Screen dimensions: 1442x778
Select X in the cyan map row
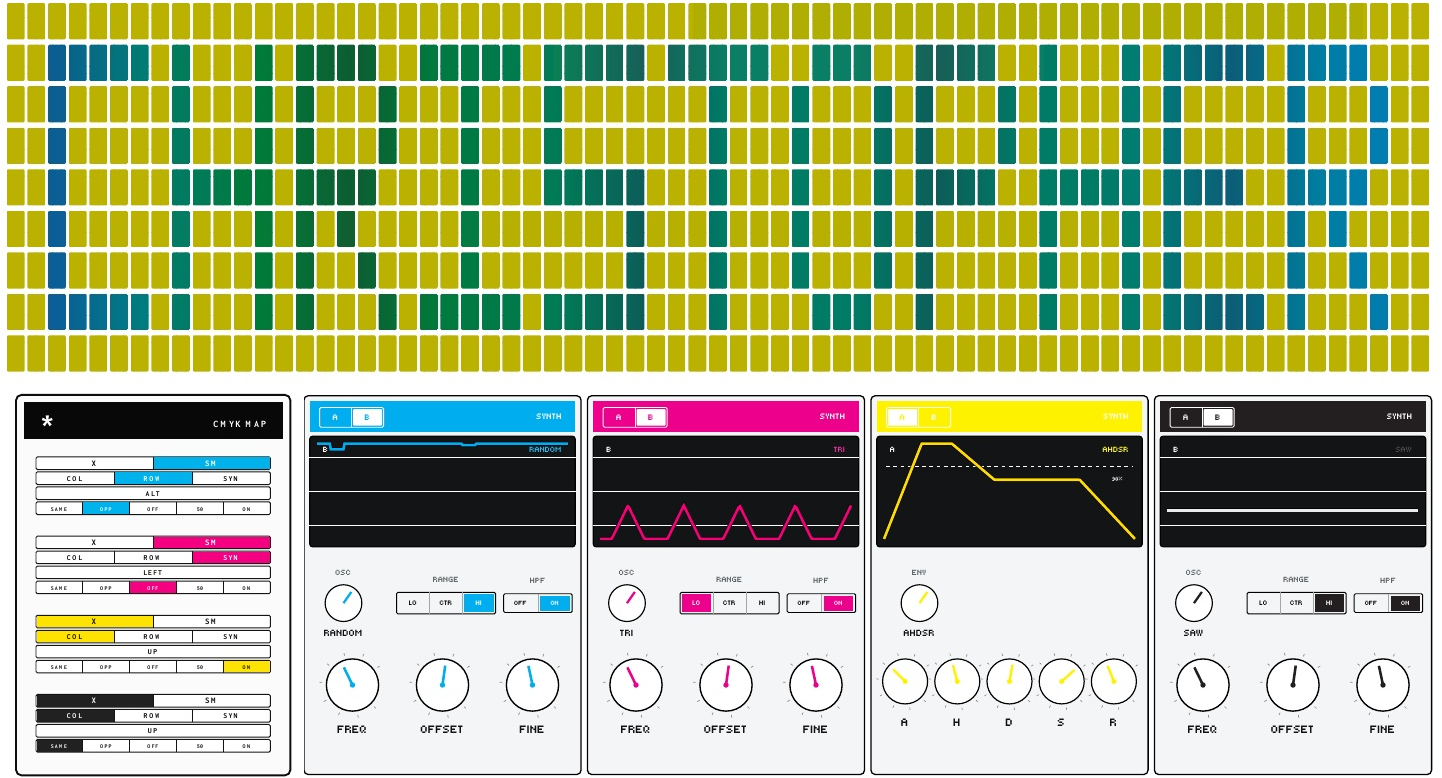[94, 463]
